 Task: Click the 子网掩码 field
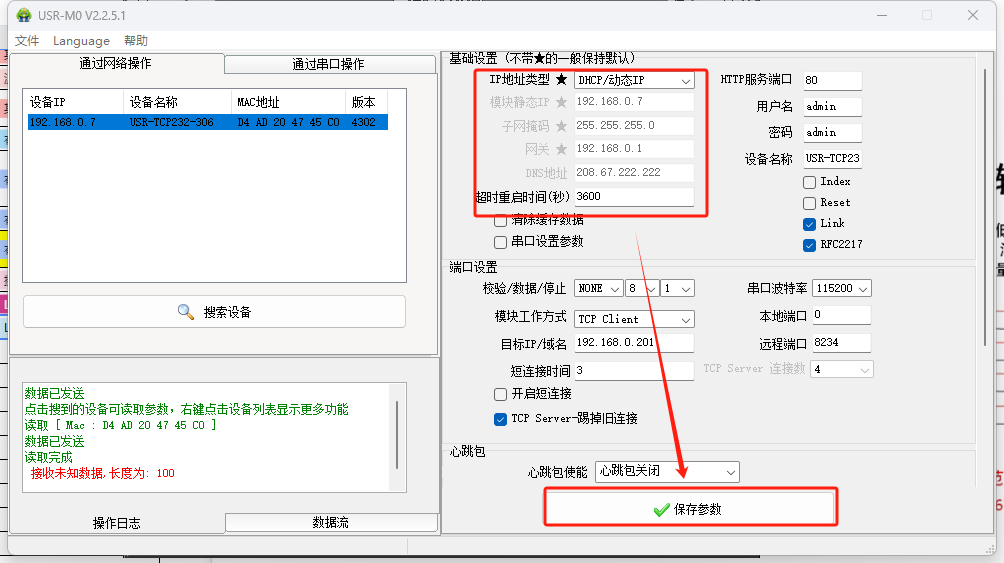click(x=634, y=126)
